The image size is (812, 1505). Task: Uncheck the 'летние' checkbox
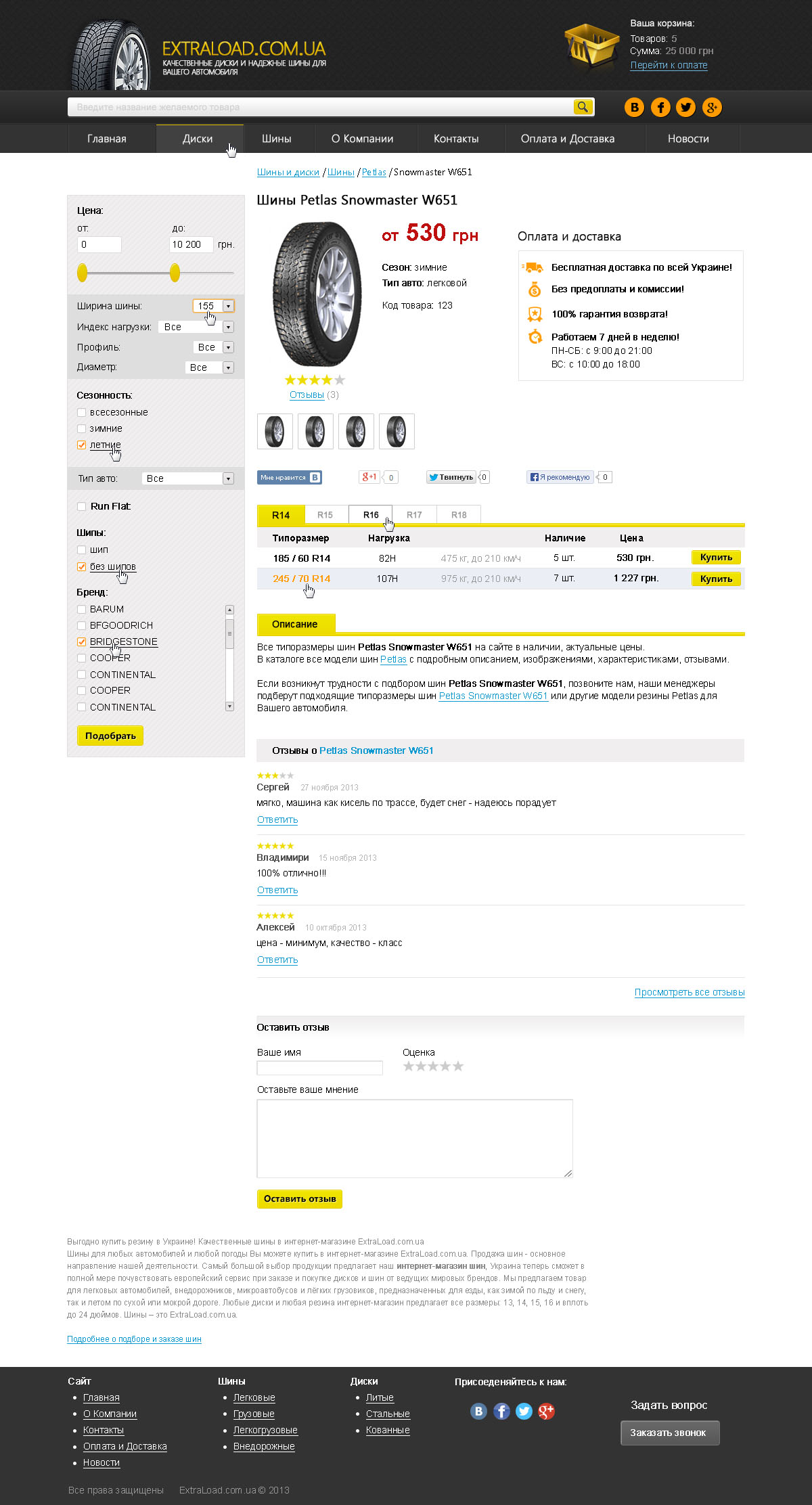pyautogui.click(x=81, y=445)
